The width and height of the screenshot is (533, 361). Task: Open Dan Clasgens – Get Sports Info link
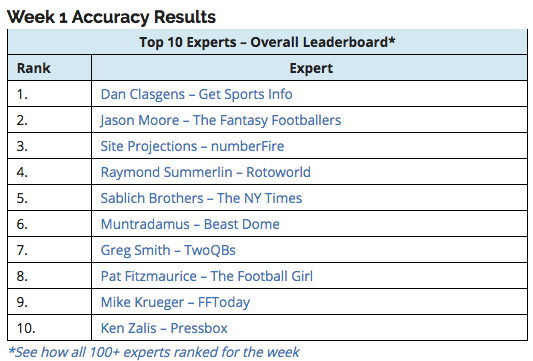(196, 94)
